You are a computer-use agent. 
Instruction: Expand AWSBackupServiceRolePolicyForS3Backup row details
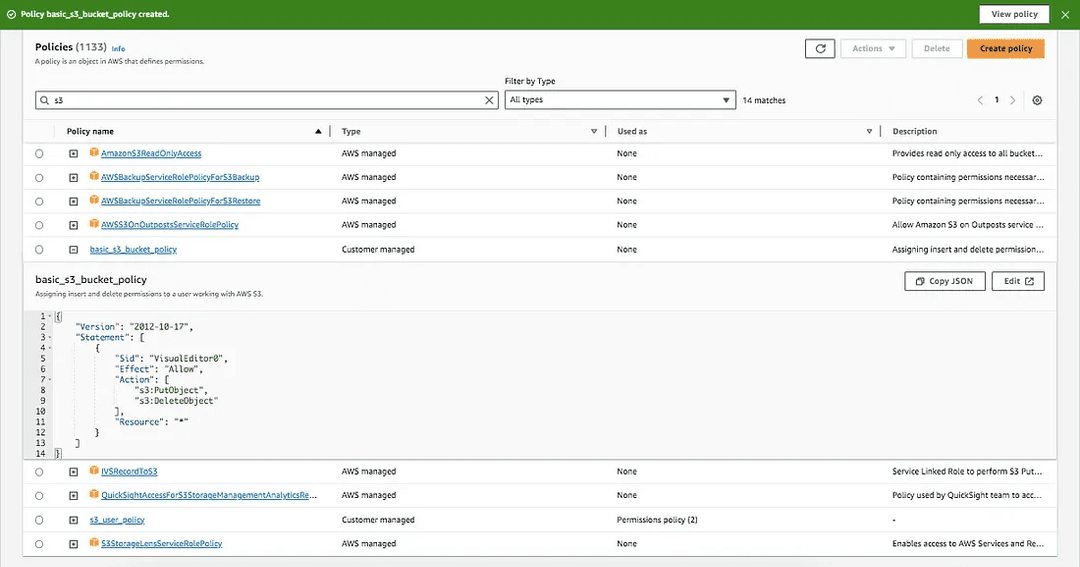pyautogui.click(x=74, y=178)
